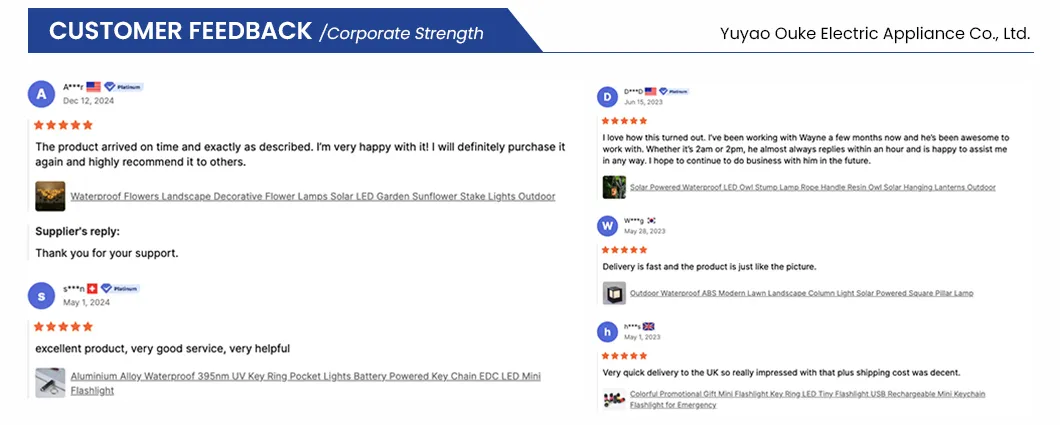This screenshot has width=1060, height=425.
Task: Click Platinum badge next to A***r
Action: coord(125,87)
